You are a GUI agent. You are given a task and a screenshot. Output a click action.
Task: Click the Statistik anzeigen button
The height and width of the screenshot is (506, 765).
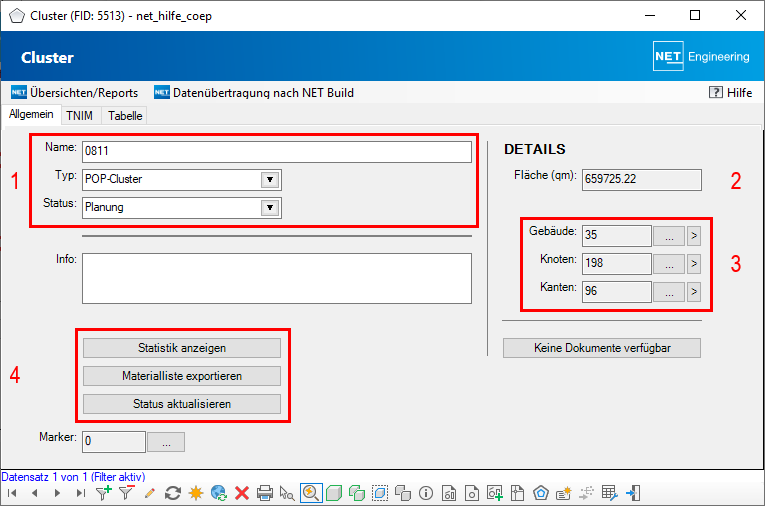(x=182, y=348)
